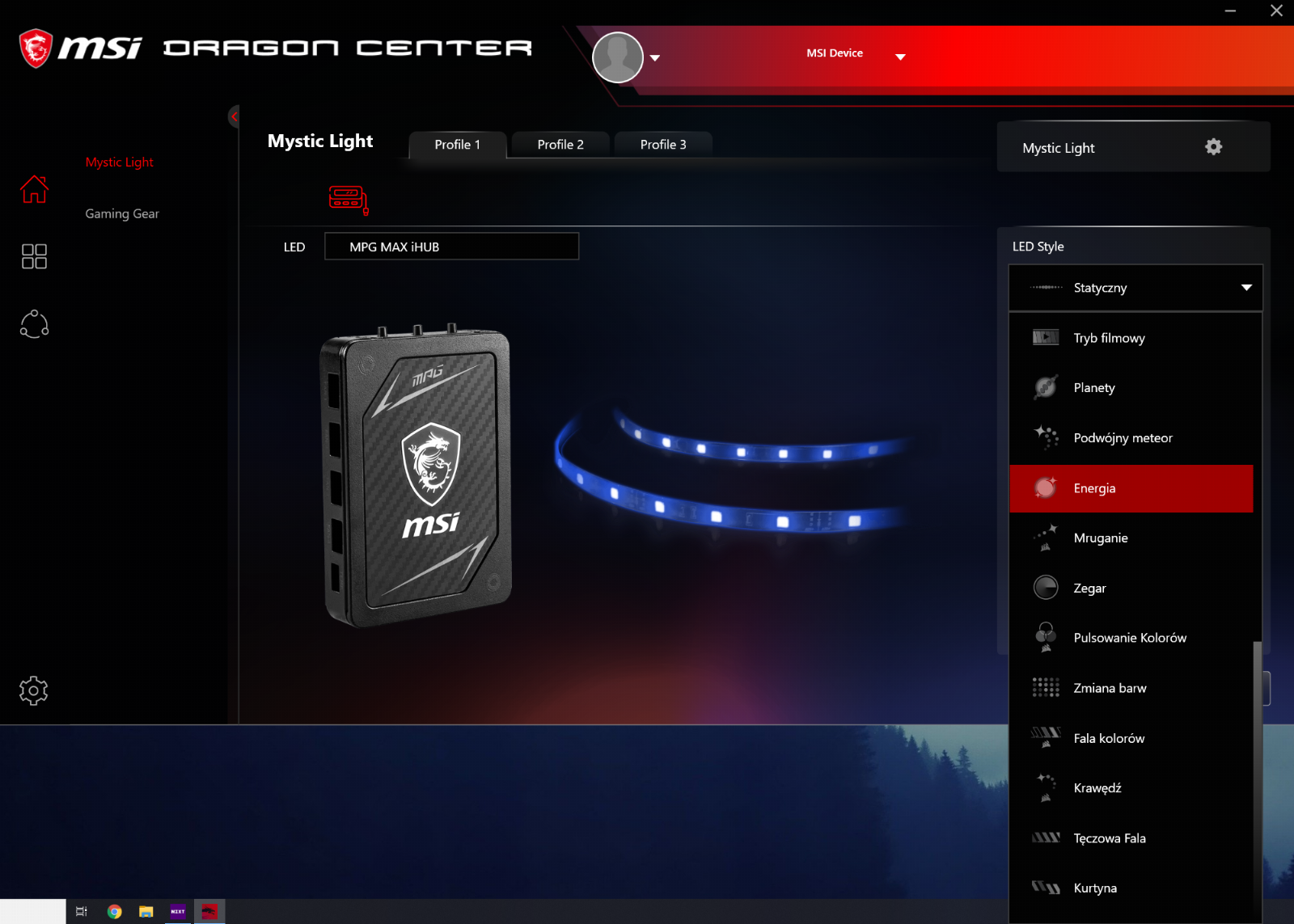The width and height of the screenshot is (1294, 924).
Task: Click the Krawędź style icon
Action: click(1046, 787)
